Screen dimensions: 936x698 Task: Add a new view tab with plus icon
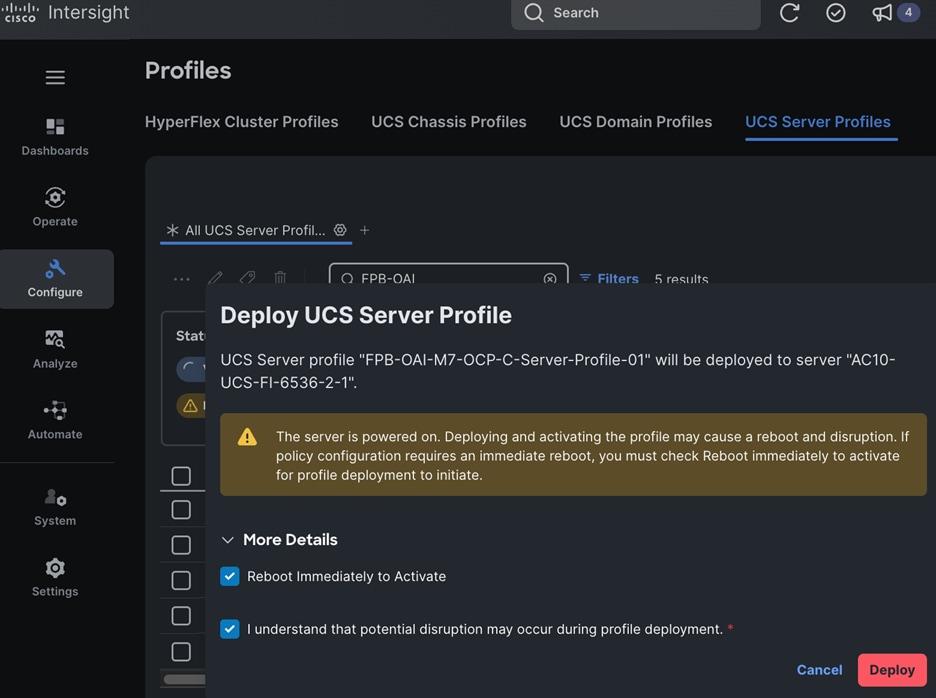(365, 230)
